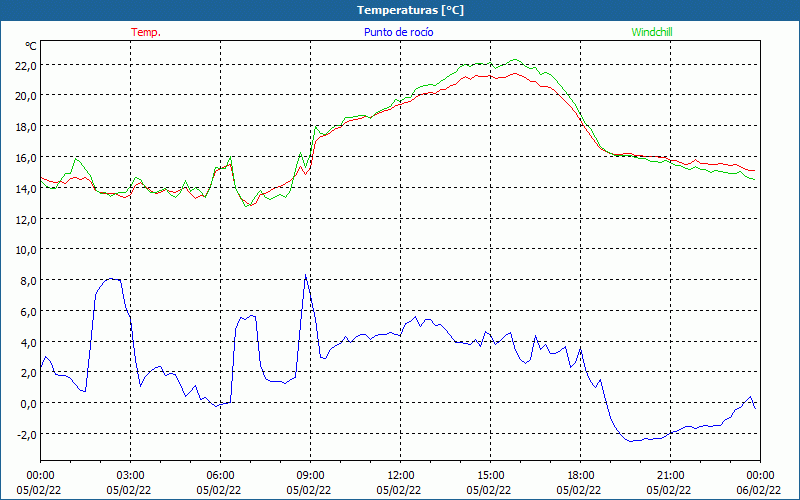The width and height of the screenshot is (800, 500).
Task: Click the "°C" unit label on the y-axis
Action: tap(31, 46)
